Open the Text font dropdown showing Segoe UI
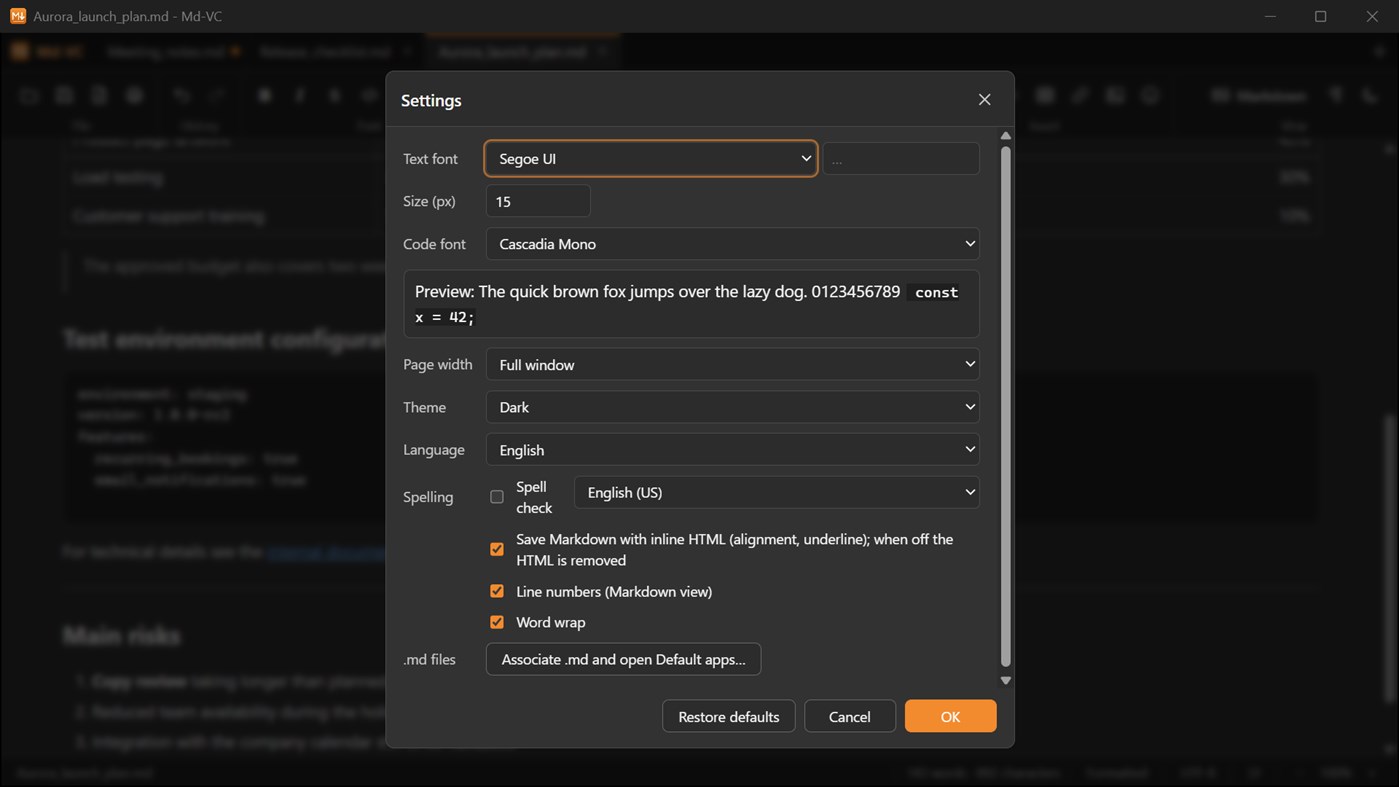This screenshot has height=787, width=1399. point(651,158)
